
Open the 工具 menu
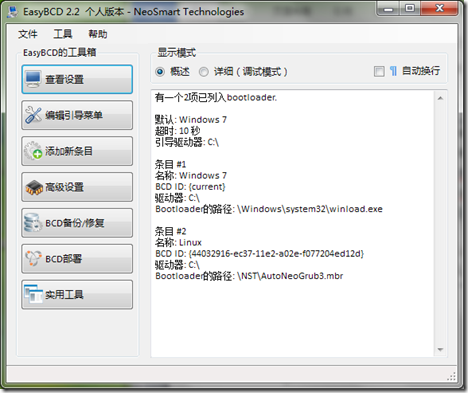click(63, 34)
